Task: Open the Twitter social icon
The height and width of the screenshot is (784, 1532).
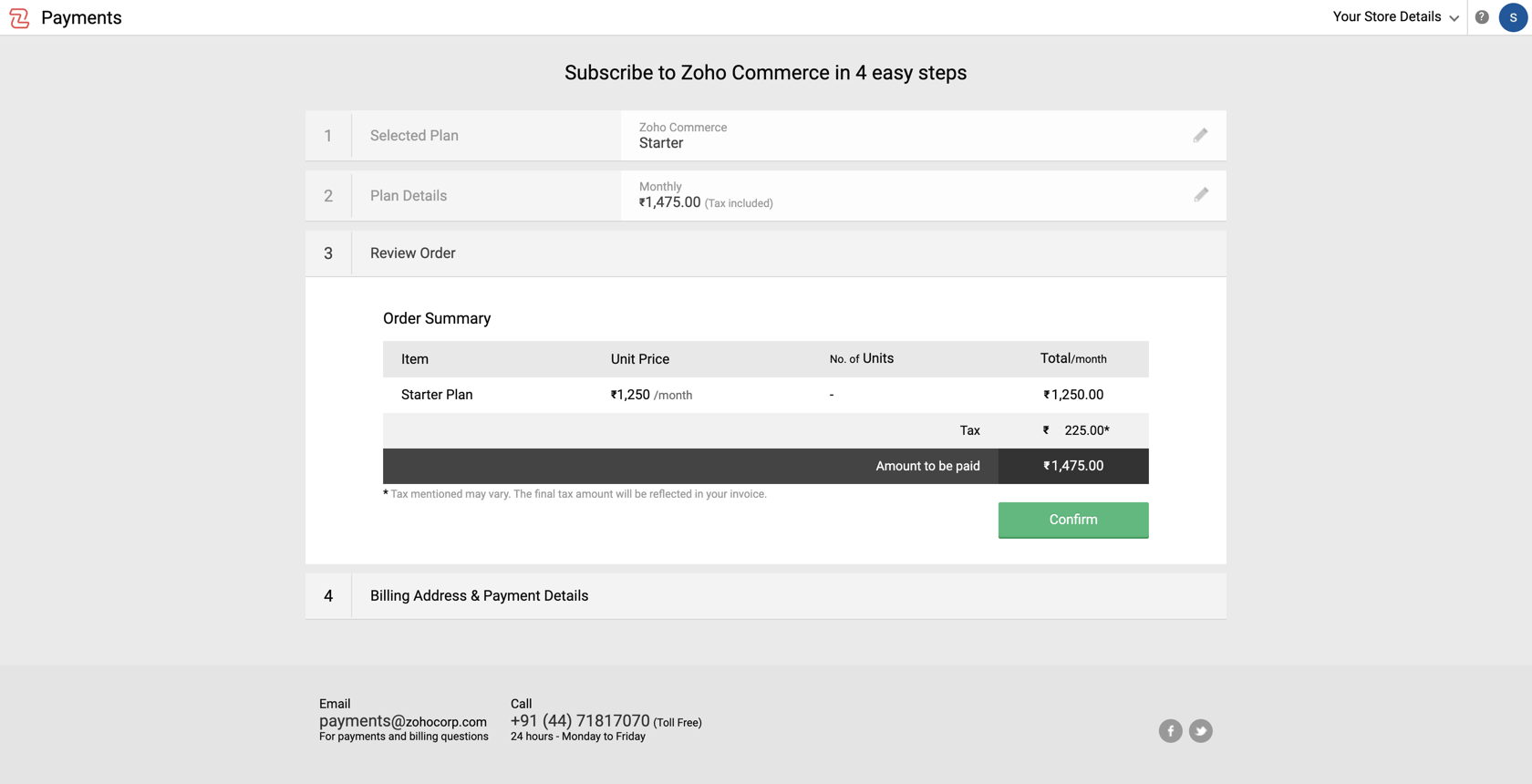Action: [x=1200, y=731]
